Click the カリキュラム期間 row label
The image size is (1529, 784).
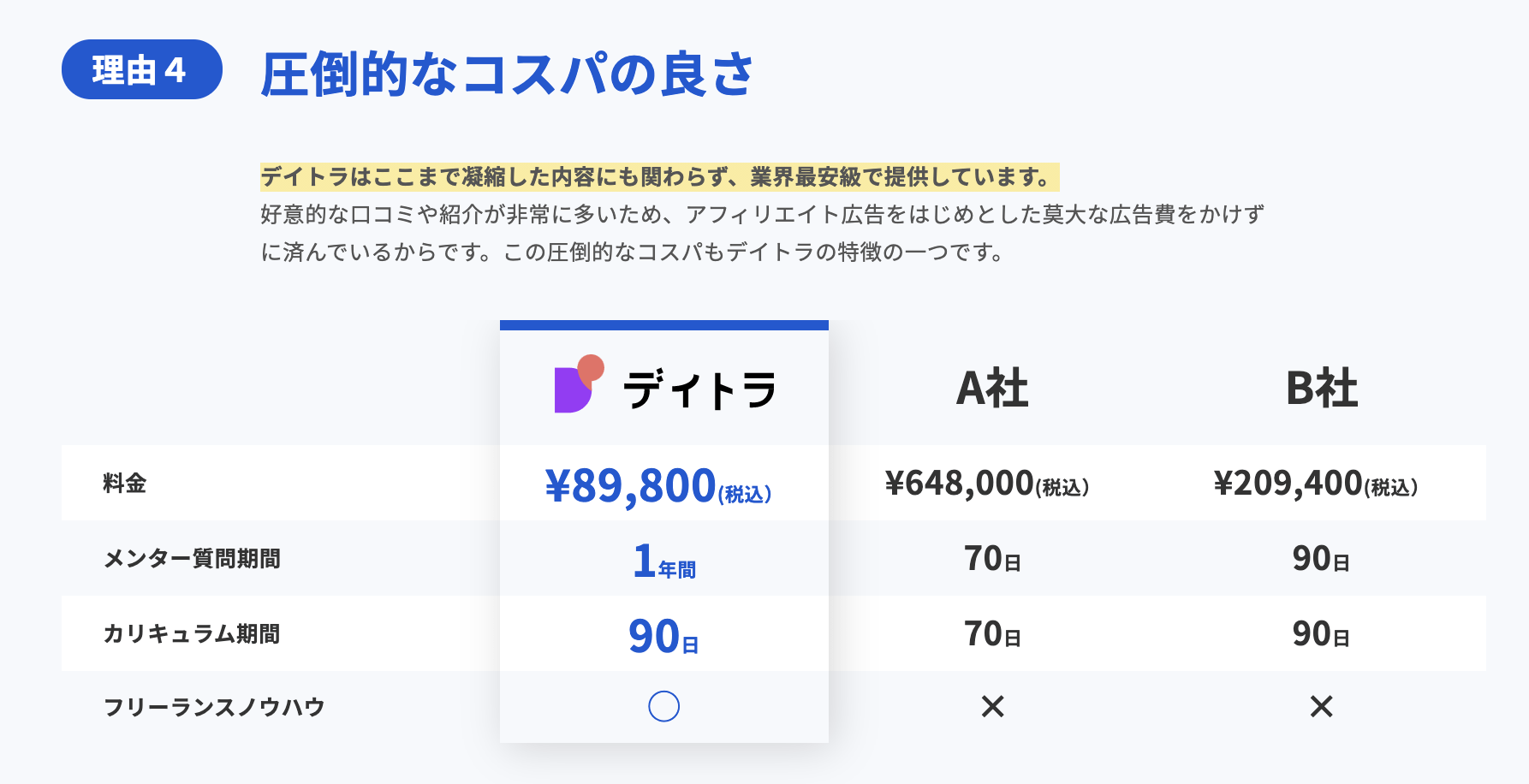click(x=192, y=634)
